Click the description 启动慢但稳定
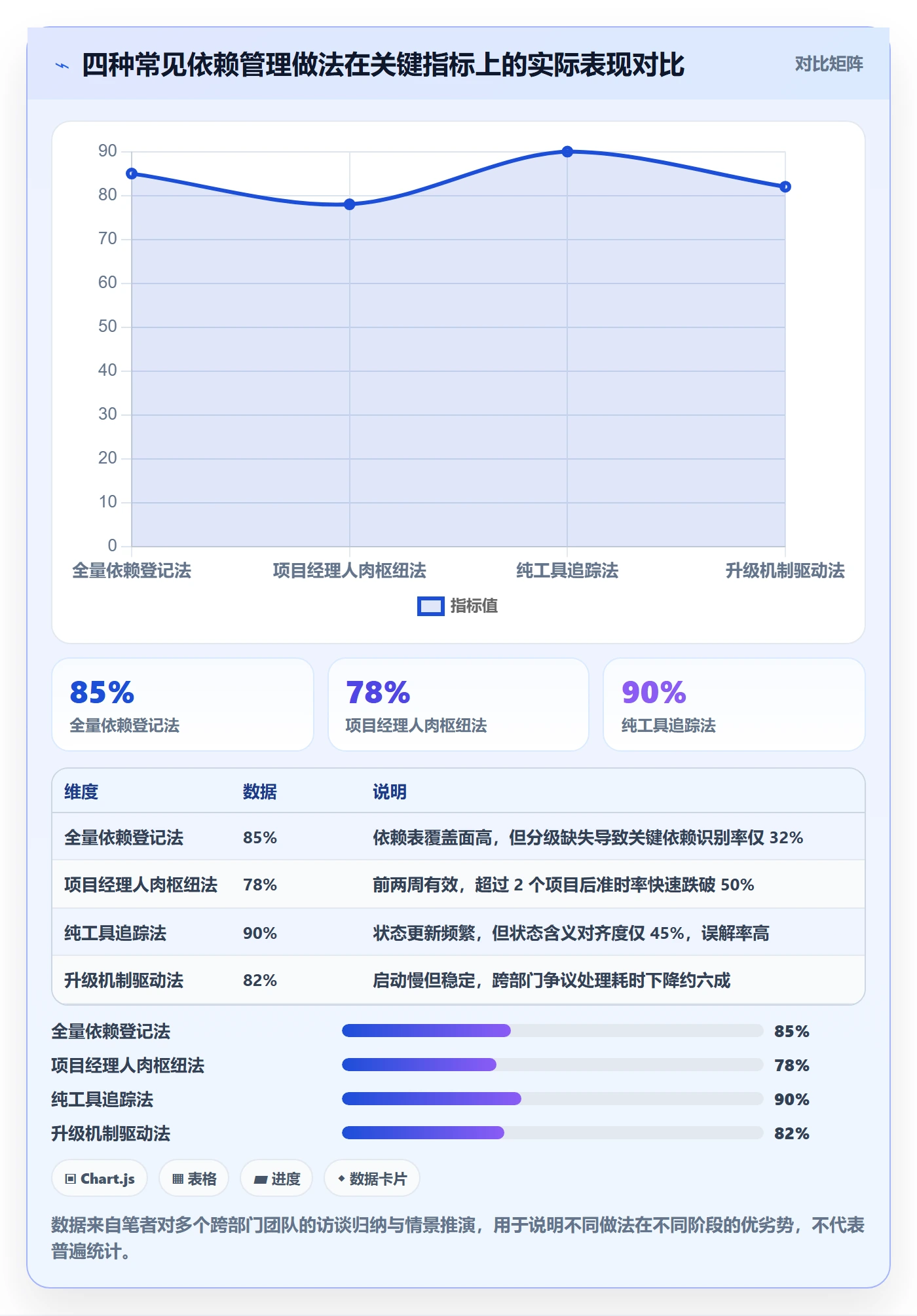The image size is (917, 1316). coord(552,980)
